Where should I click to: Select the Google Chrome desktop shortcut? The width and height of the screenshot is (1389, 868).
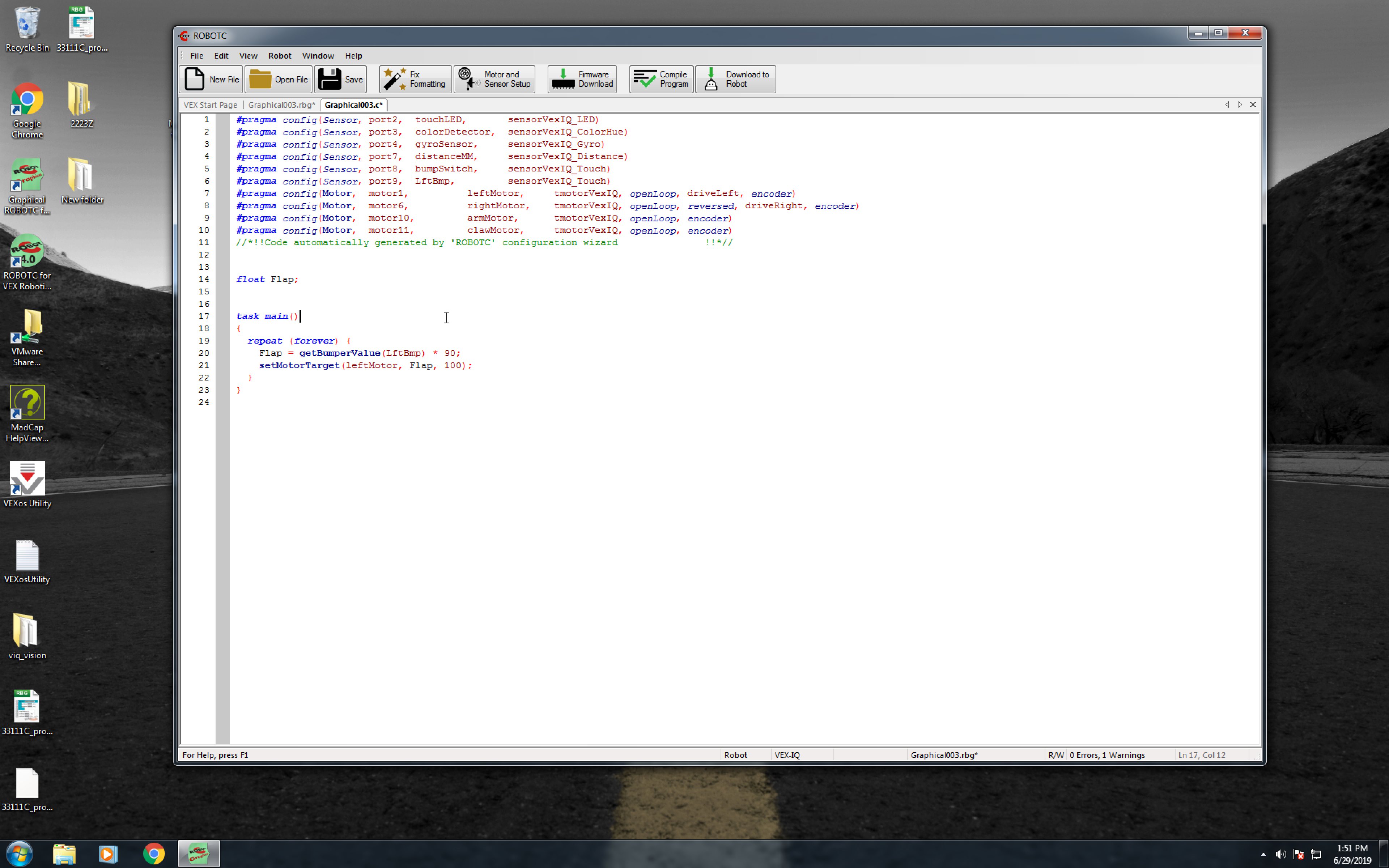tap(27, 110)
